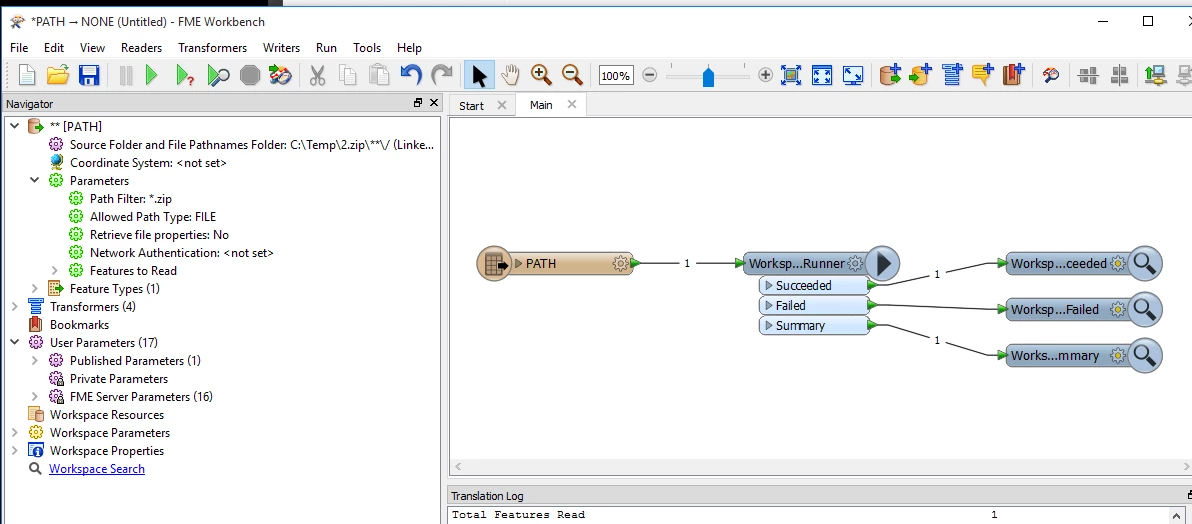1192x524 pixels.
Task: Toggle full screen canvas icon
Action: 853,75
